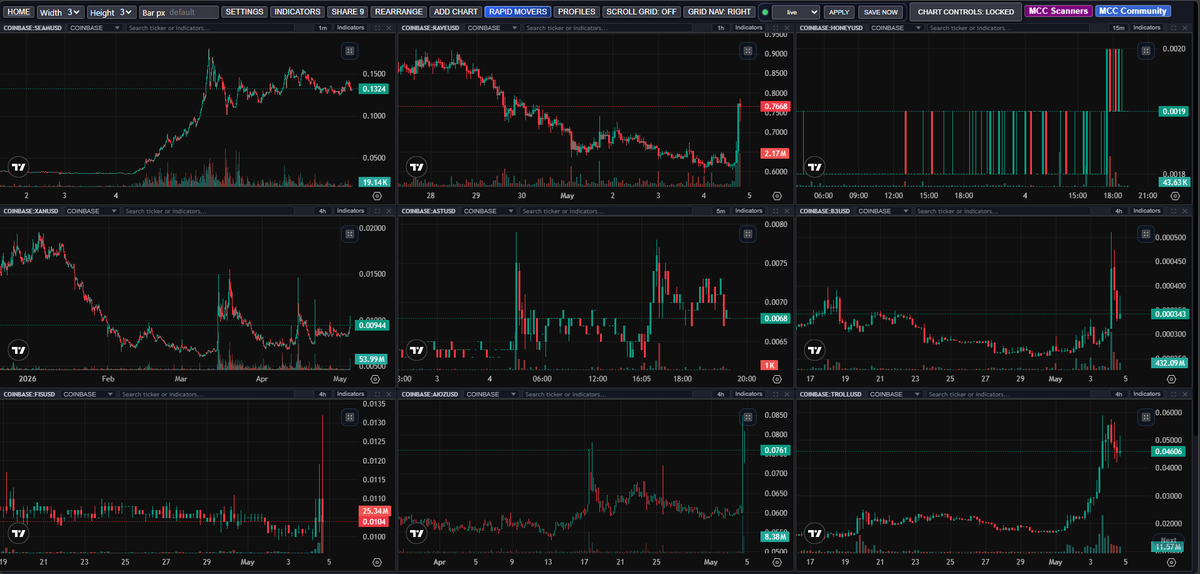The image size is (1200, 574).
Task: Open SETTINGS menu
Action: click(244, 12)
